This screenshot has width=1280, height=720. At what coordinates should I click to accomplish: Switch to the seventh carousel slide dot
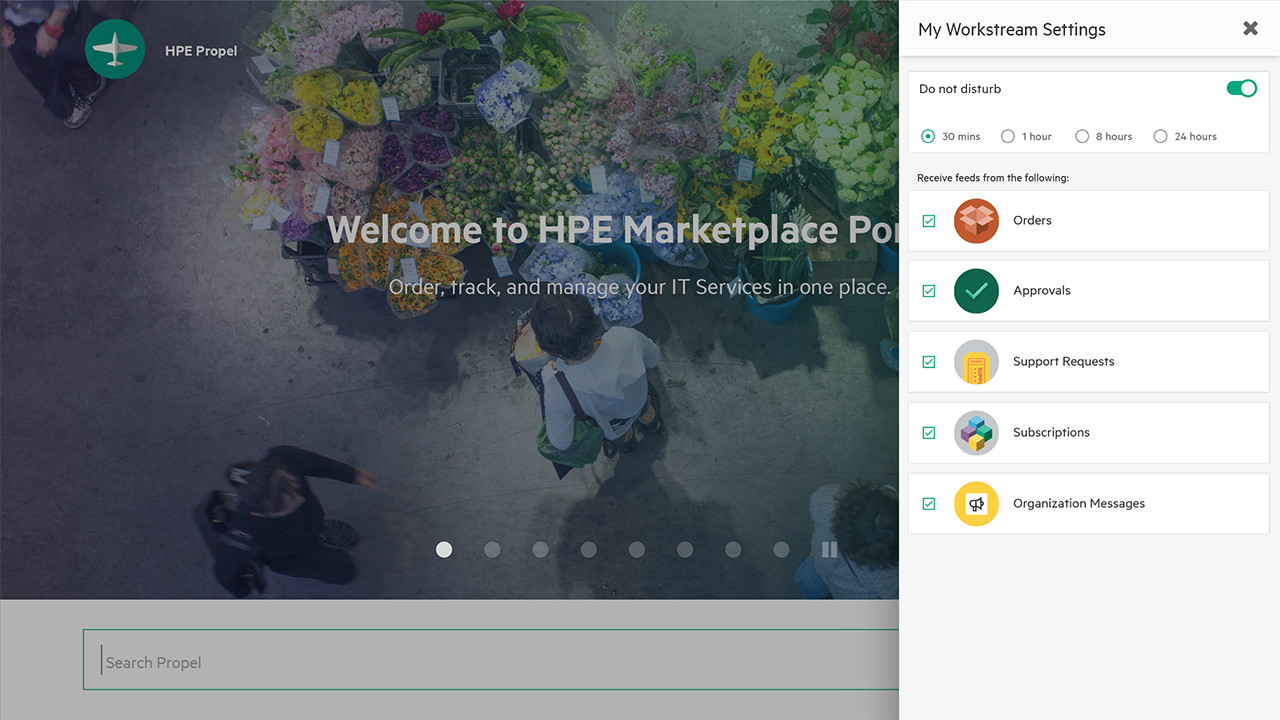tap(733, 549)
